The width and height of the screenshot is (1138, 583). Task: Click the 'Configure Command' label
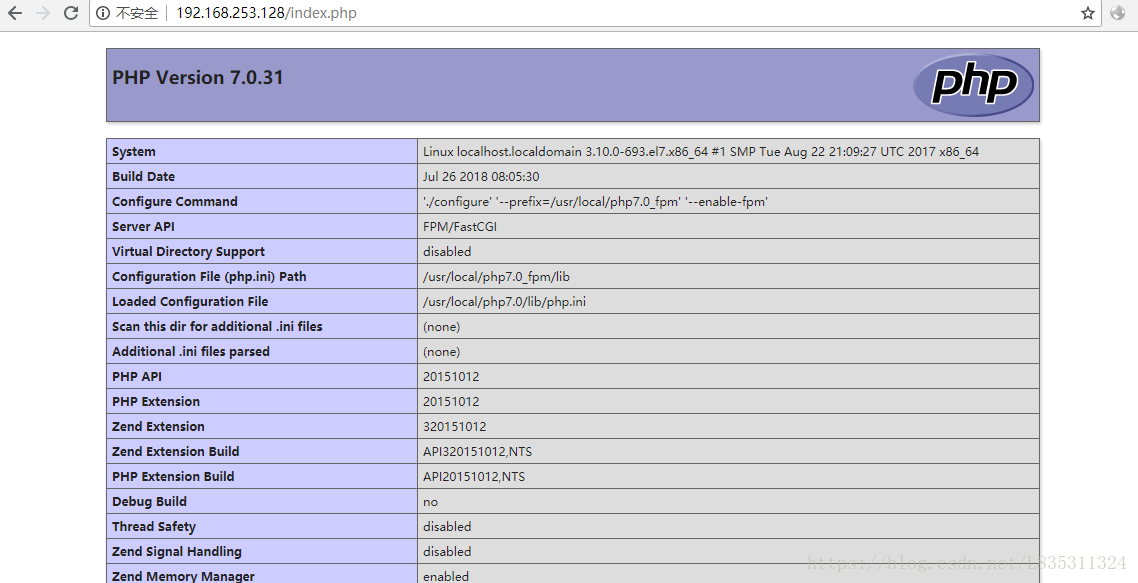(174, 202)
